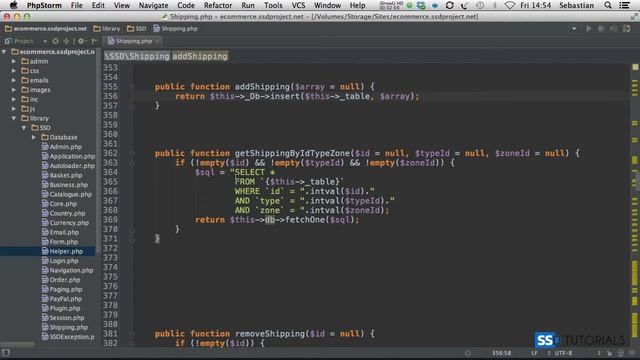Click the Wi-Fi icon in menu bar
This screenshot has width=640, height=360.
tap(509, 5)
